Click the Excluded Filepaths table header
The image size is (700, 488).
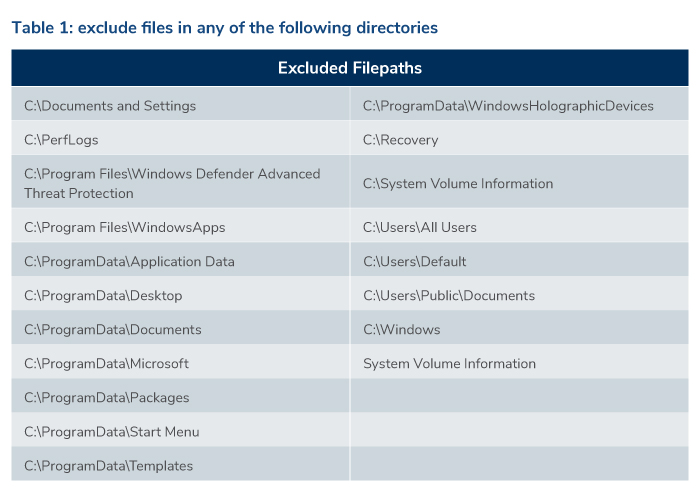tap(350, 68)
